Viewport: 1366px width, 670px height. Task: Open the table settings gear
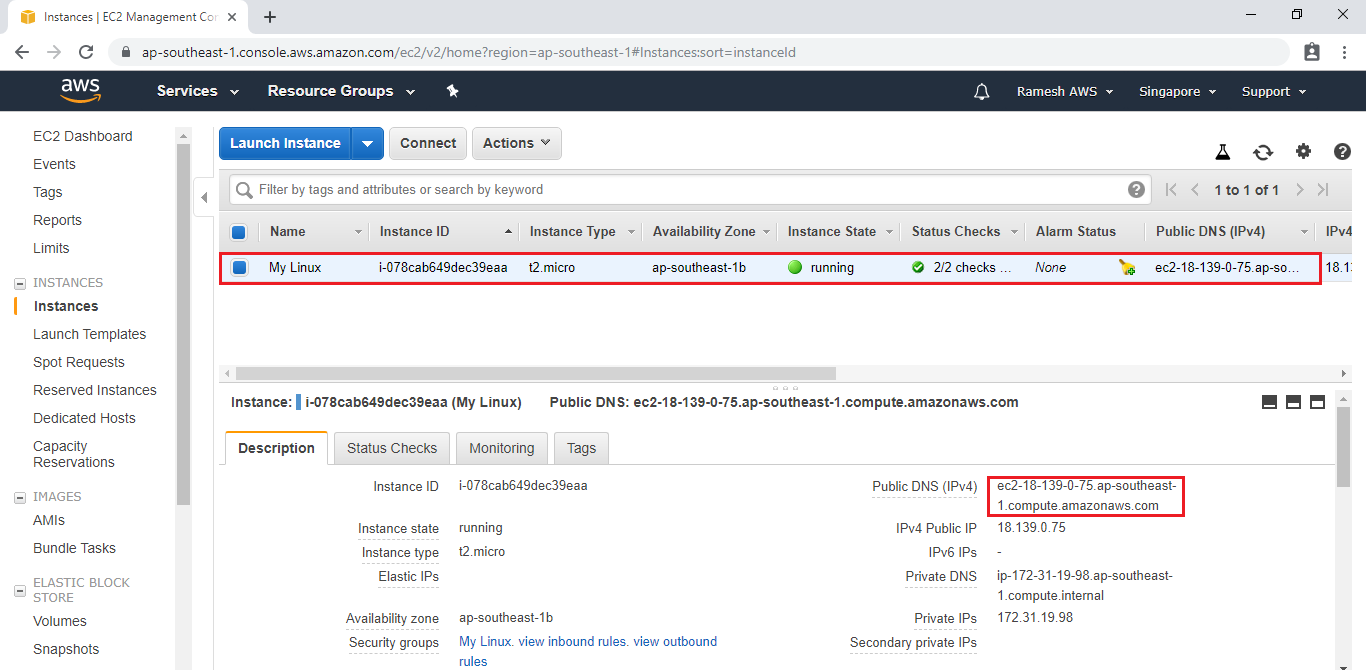pyautogui.click(x=1303, y=152)
